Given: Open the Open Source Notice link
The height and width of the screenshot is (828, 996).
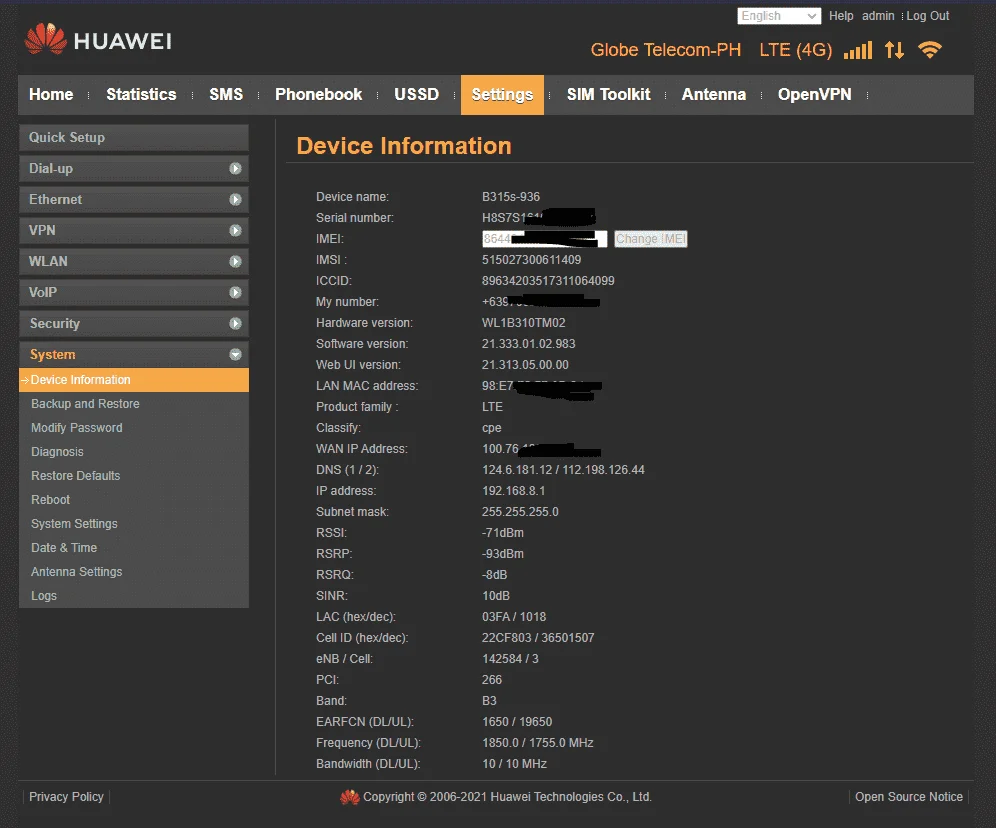Looking at the screenshot, I should (x=908, y=797).
